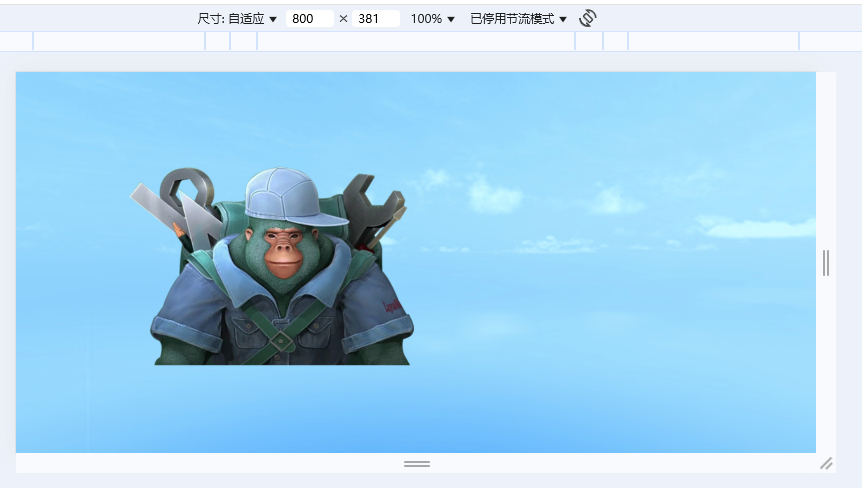The image size is (862, 488).
Task: Open the 已停用节流模式 throttling dropdown
Action: tap(518, 19)
